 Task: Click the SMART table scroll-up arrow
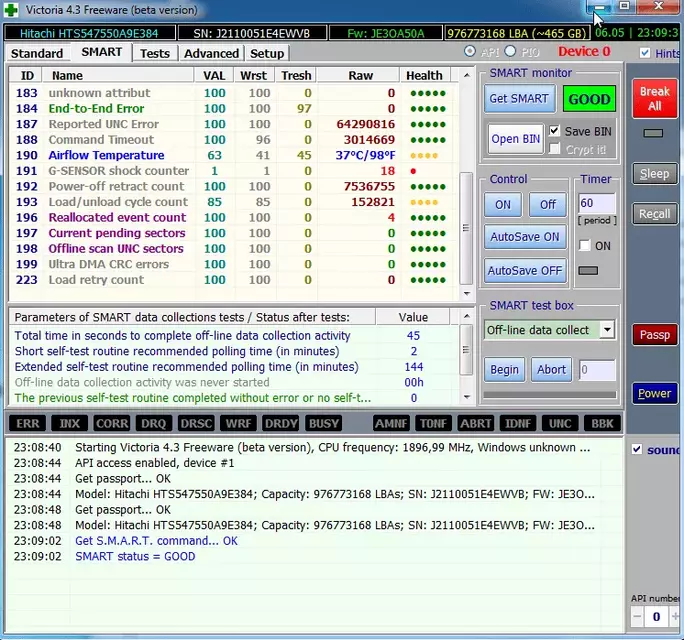[x=467, y=75]
